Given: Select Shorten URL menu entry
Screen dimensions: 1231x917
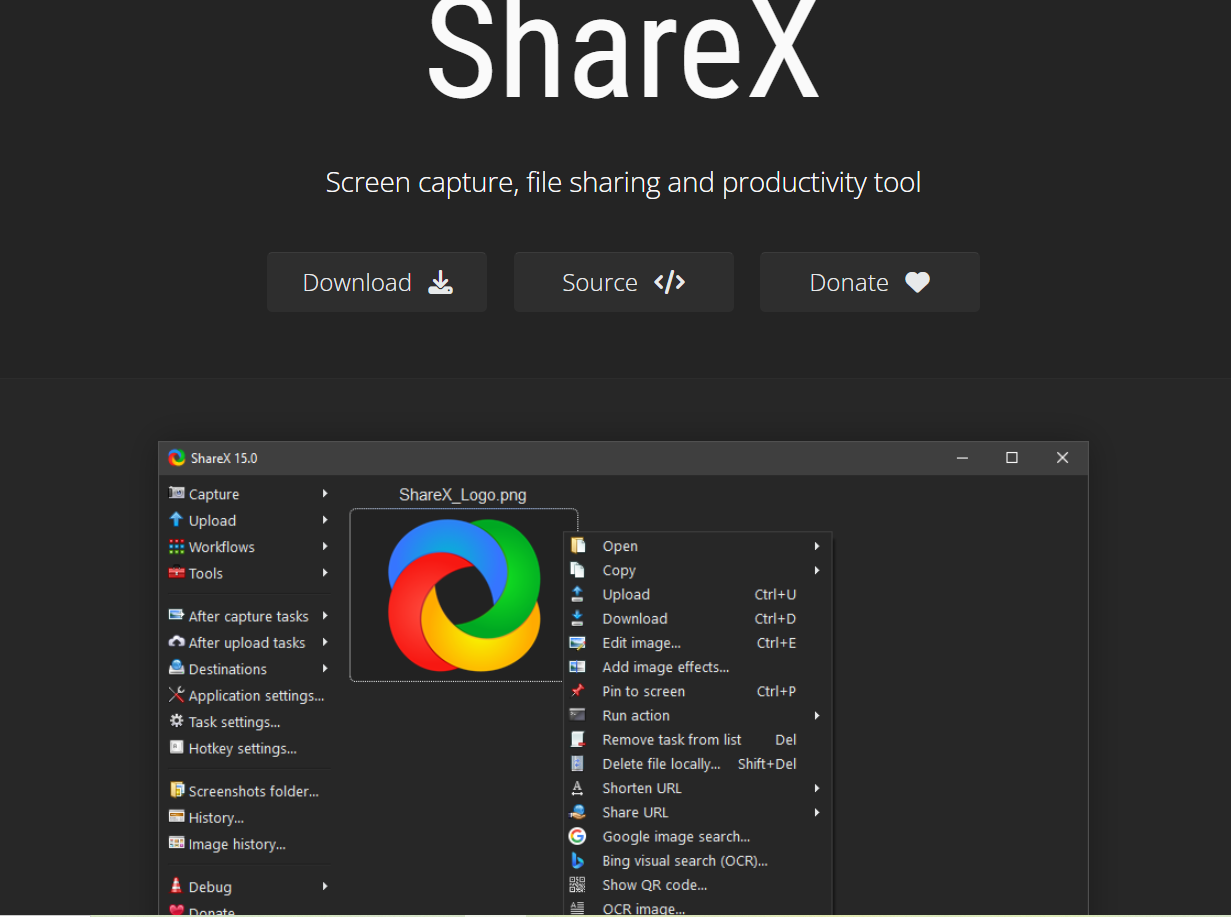Looking at the screenshot, I should click(698, 788).
